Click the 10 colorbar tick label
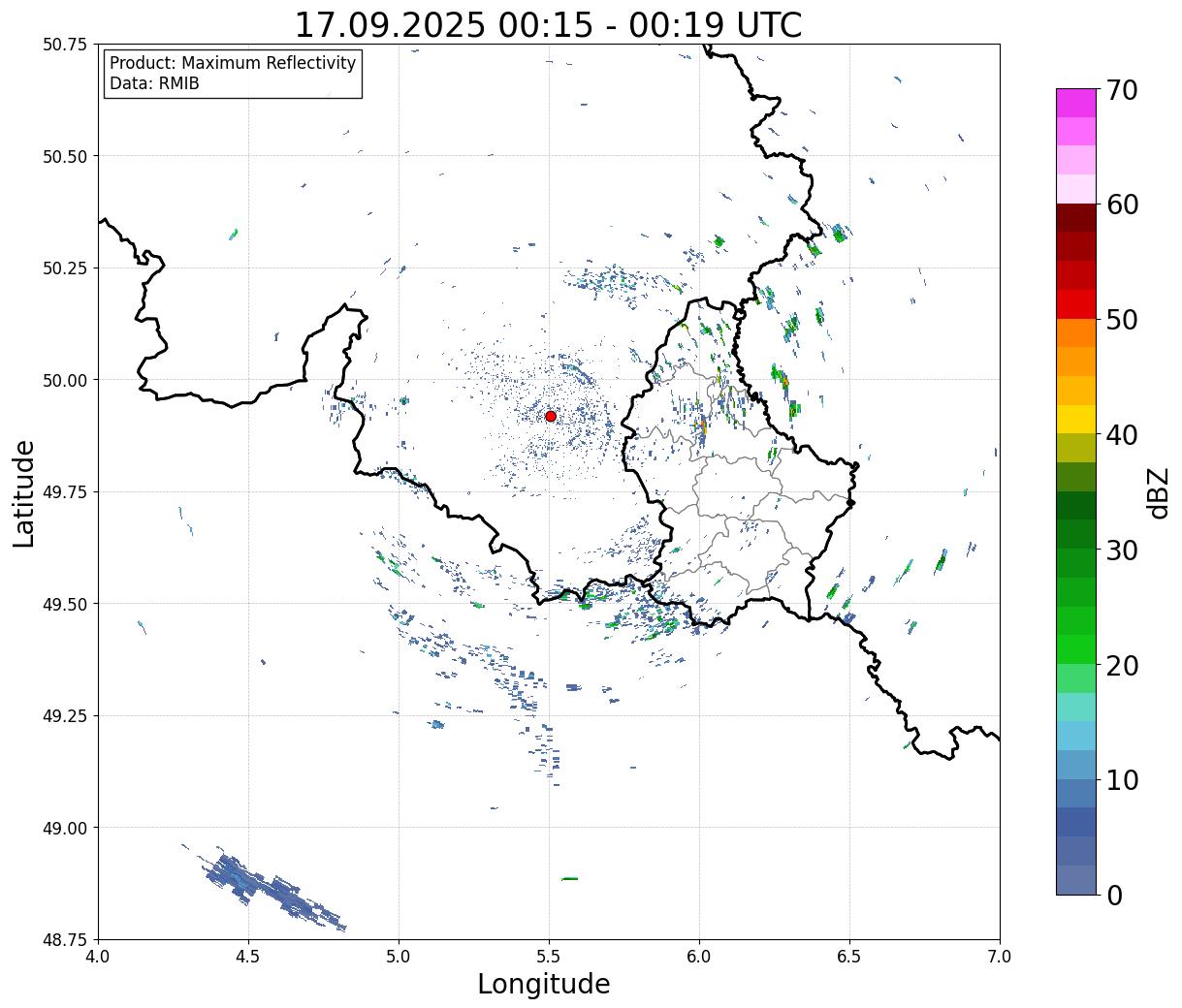This screenshot has width=1182, height=1008. (1123, 780)
